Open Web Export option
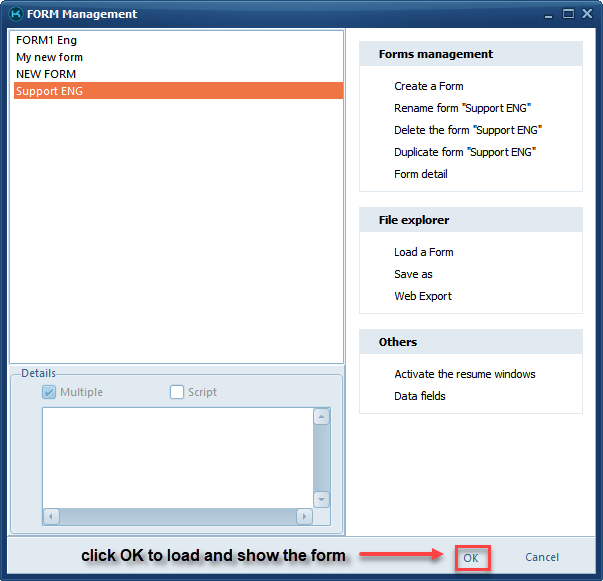 pos(422,296)
